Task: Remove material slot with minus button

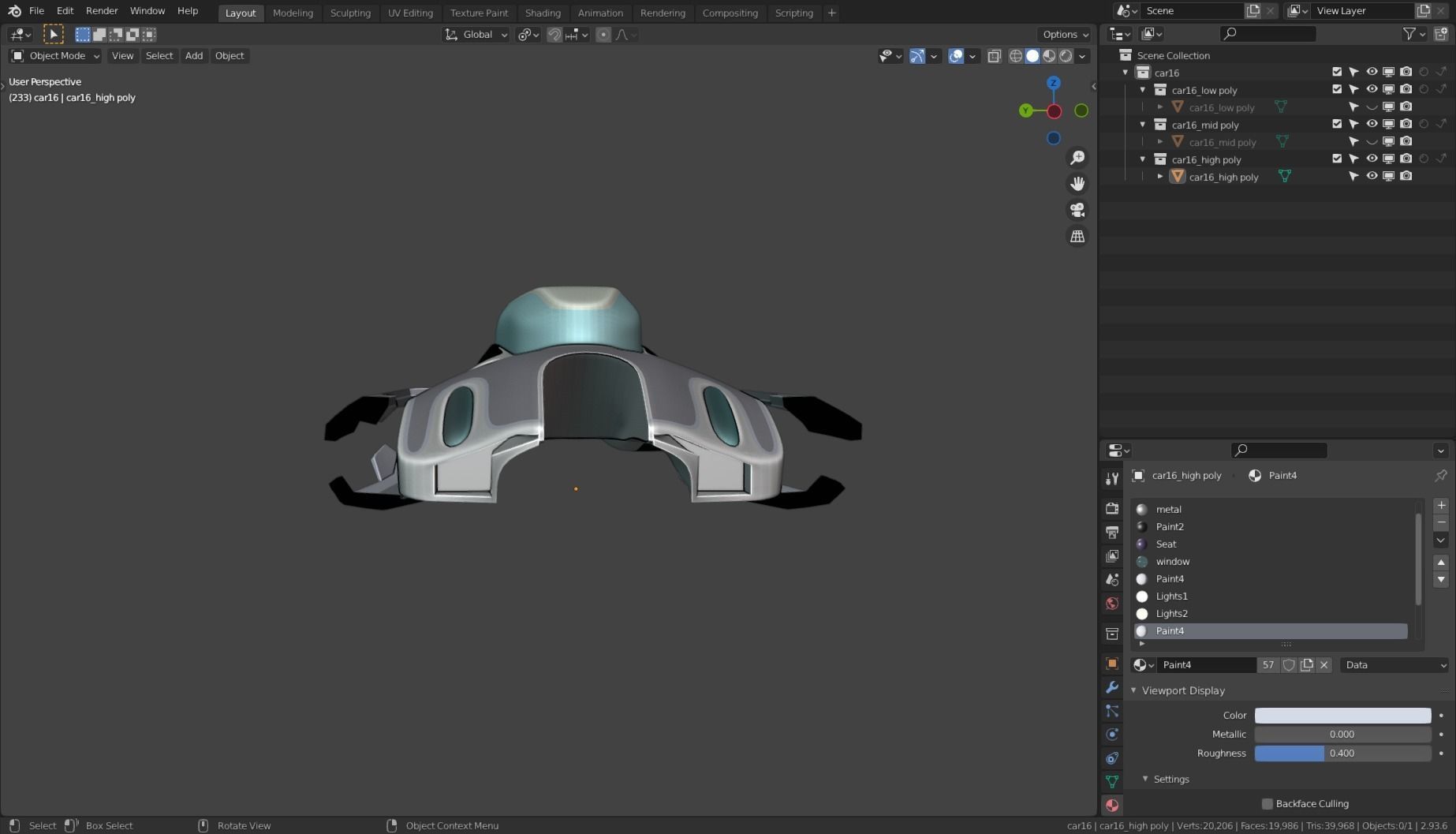Action: pyautogui.click(x=1441, y=522)
